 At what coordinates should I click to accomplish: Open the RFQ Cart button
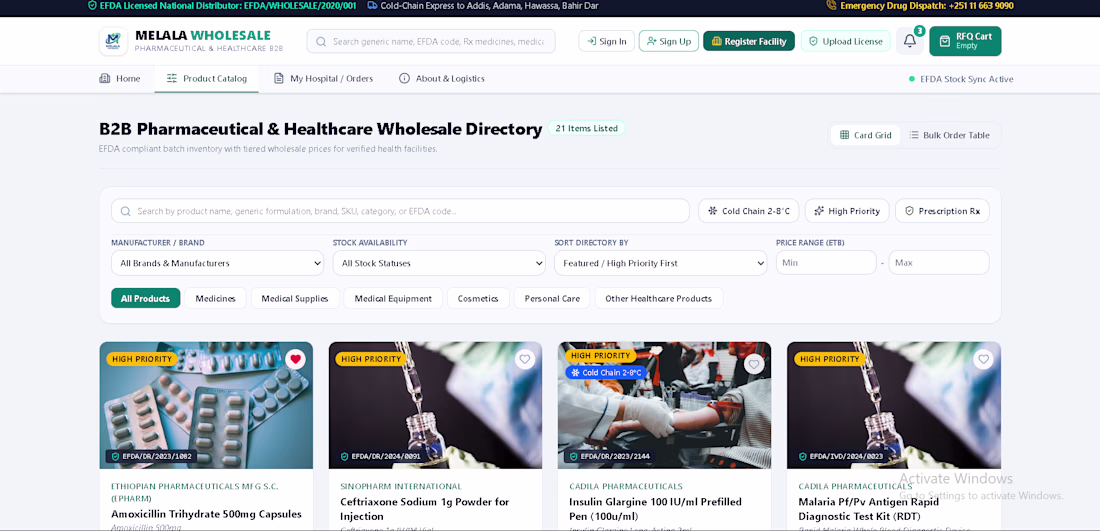click(965, 41)
